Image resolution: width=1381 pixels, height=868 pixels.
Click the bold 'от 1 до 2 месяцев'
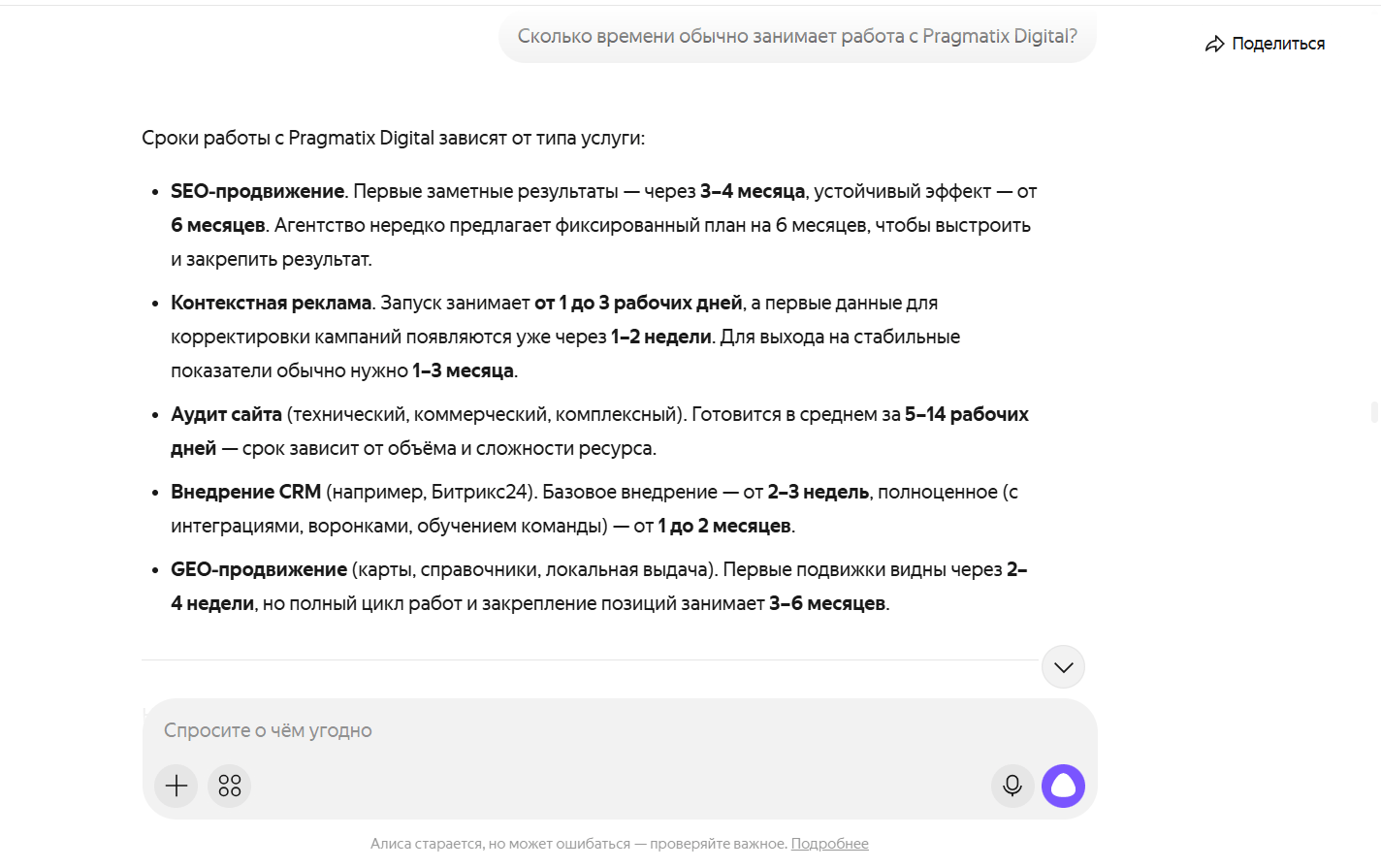[724, 526]
